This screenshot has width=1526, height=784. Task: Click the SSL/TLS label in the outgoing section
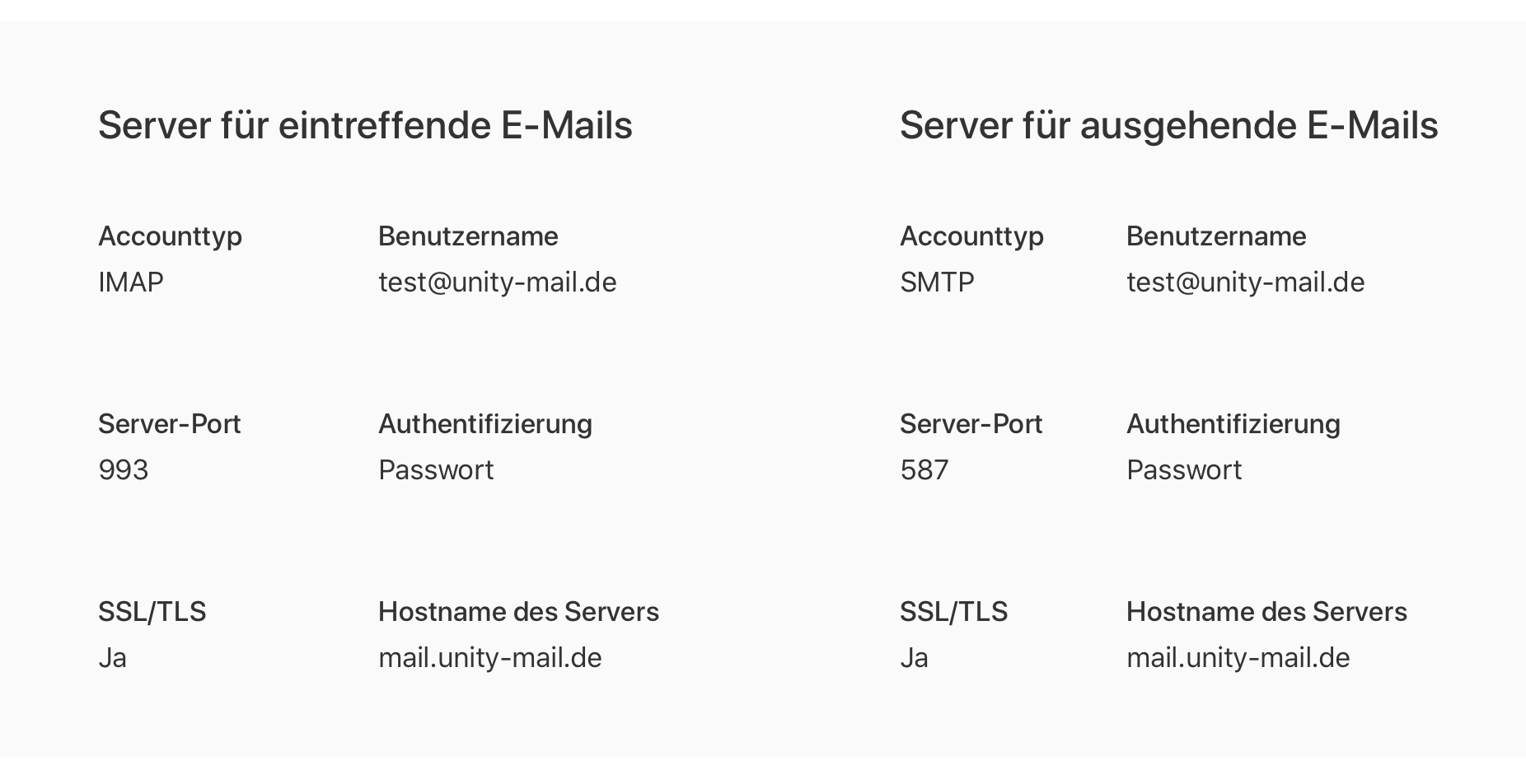pyautogui.click(x=953, y=612)
